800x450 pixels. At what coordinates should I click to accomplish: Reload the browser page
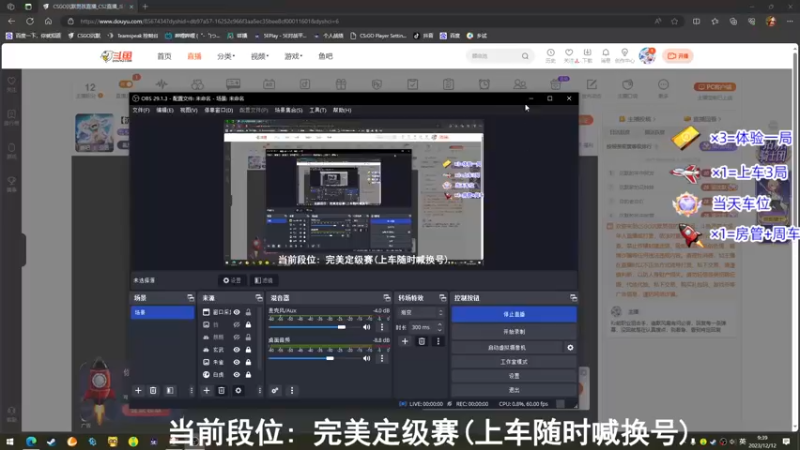click(30, 21)
